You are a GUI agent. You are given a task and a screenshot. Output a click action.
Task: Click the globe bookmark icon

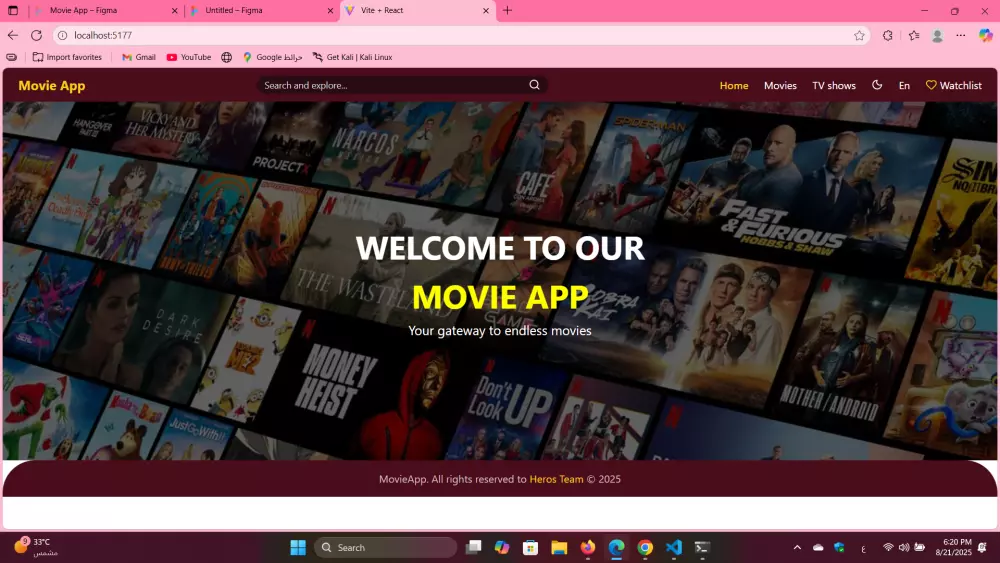pyautogui.click(x=226, y=57)
